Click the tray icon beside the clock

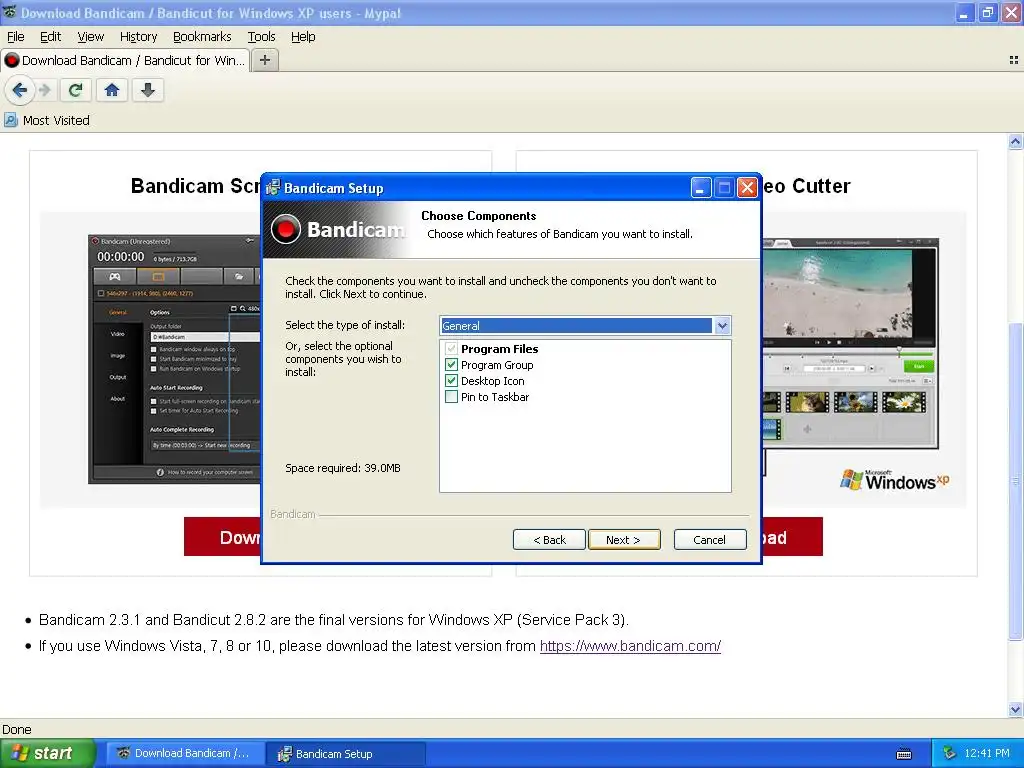click(950, 753)
